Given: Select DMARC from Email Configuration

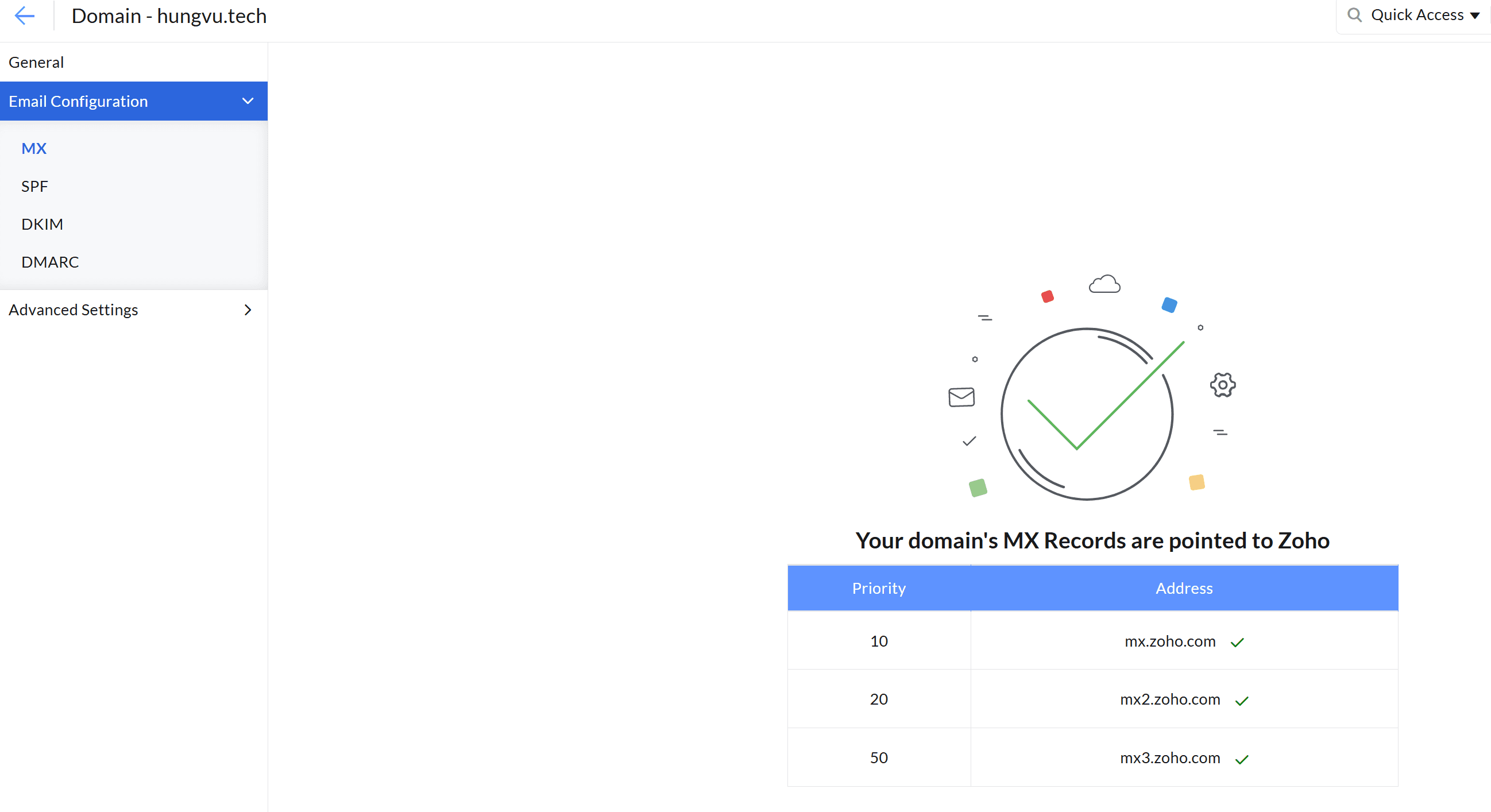Looking at the screenshot, I should 49,262.
